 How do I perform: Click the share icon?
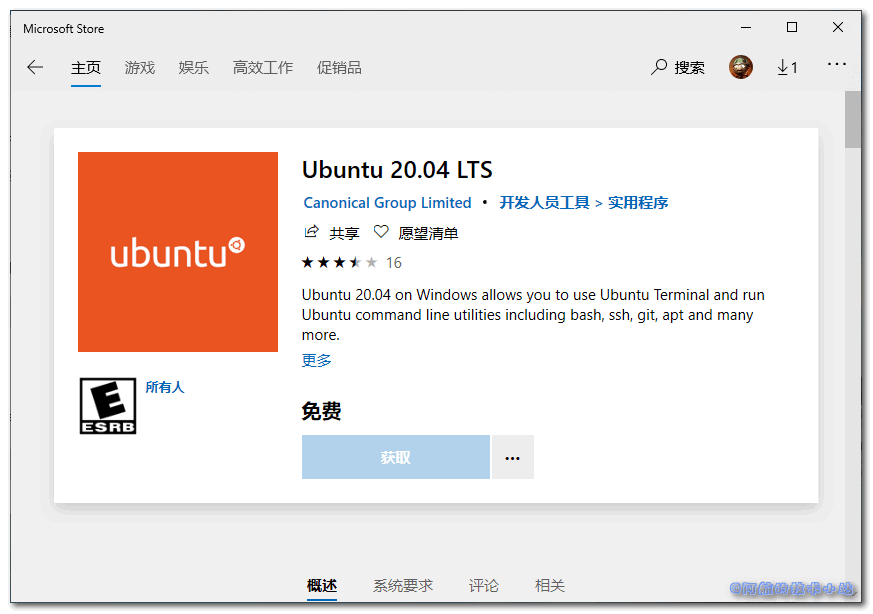point(311,232)
